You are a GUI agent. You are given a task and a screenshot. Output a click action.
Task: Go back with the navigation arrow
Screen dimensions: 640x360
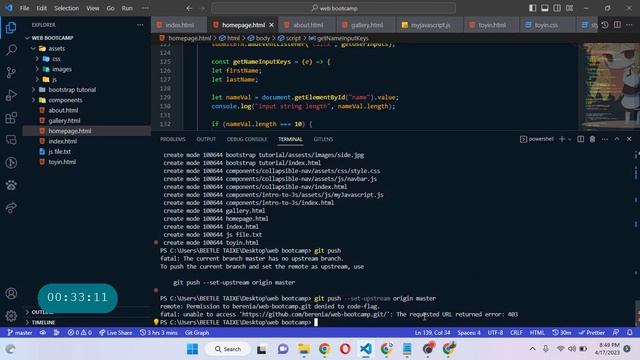189,8
